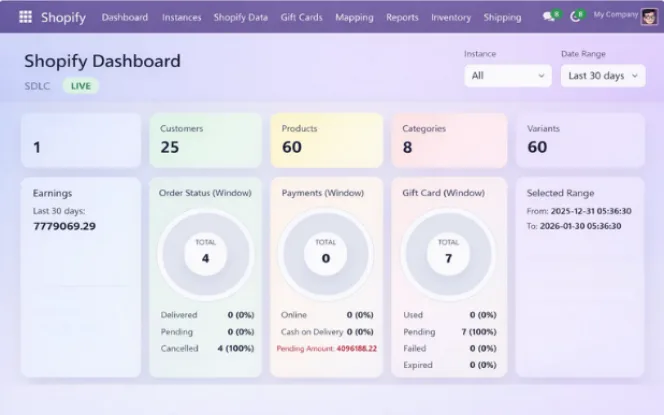The height and width of the screenshot is (415, 664).
Task: Open the Shopify Data menu
Action: click(241, 17)
